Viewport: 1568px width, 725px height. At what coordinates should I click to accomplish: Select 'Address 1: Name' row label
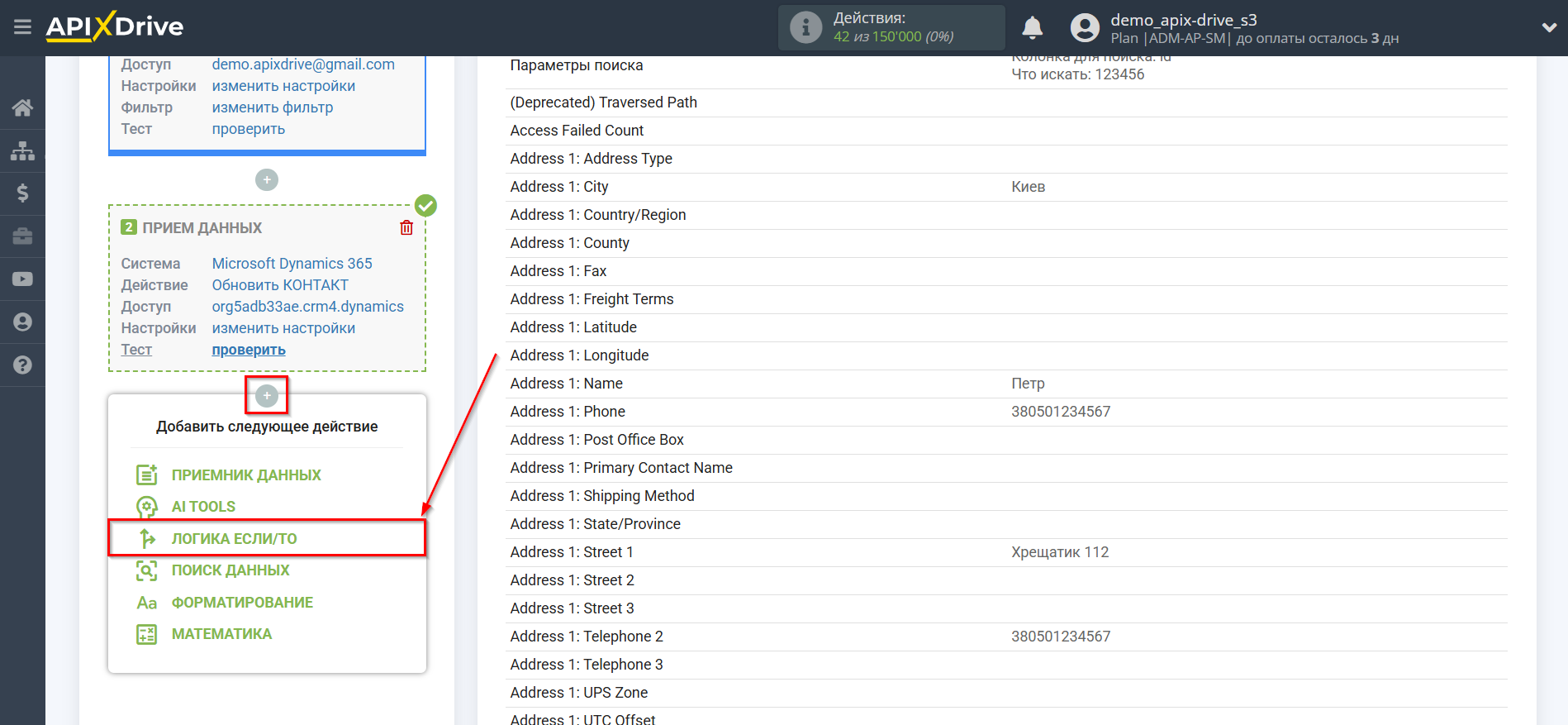point(567,384)
